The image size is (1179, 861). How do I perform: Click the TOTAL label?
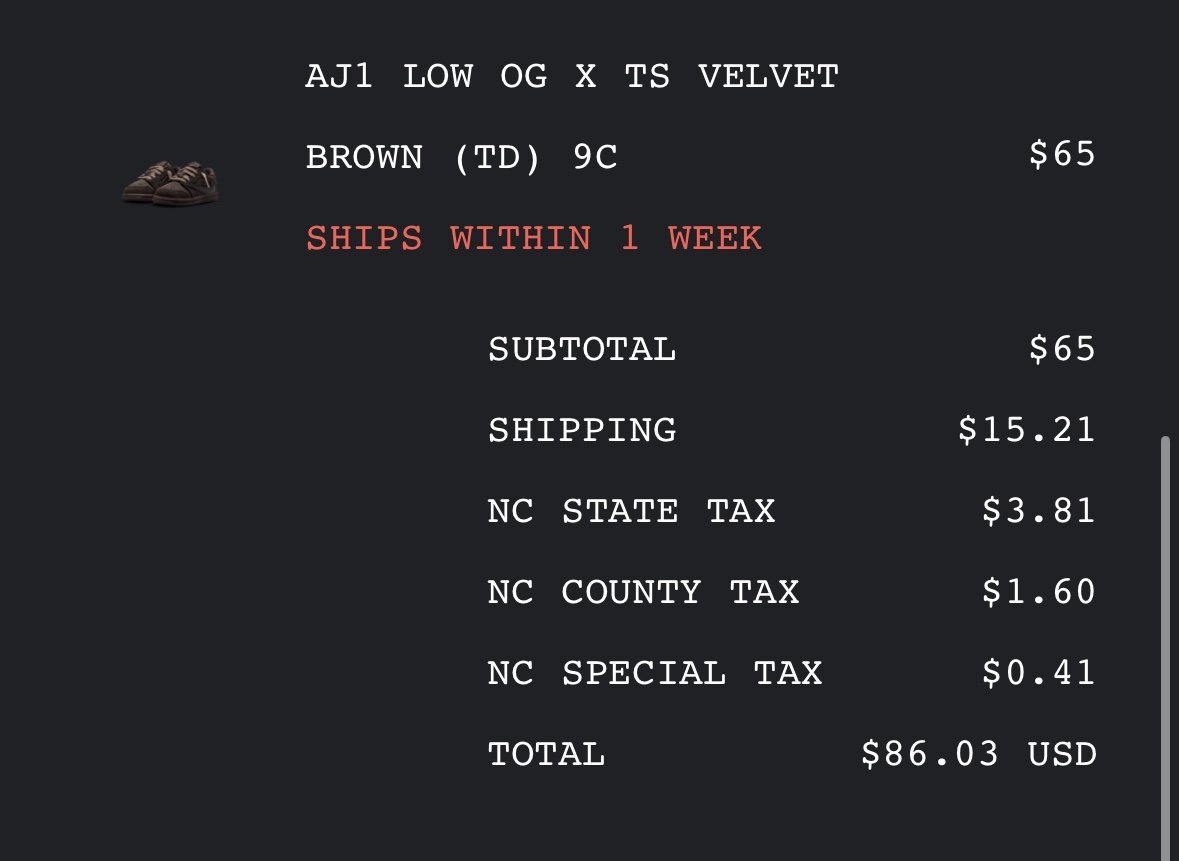pos(547,754)
